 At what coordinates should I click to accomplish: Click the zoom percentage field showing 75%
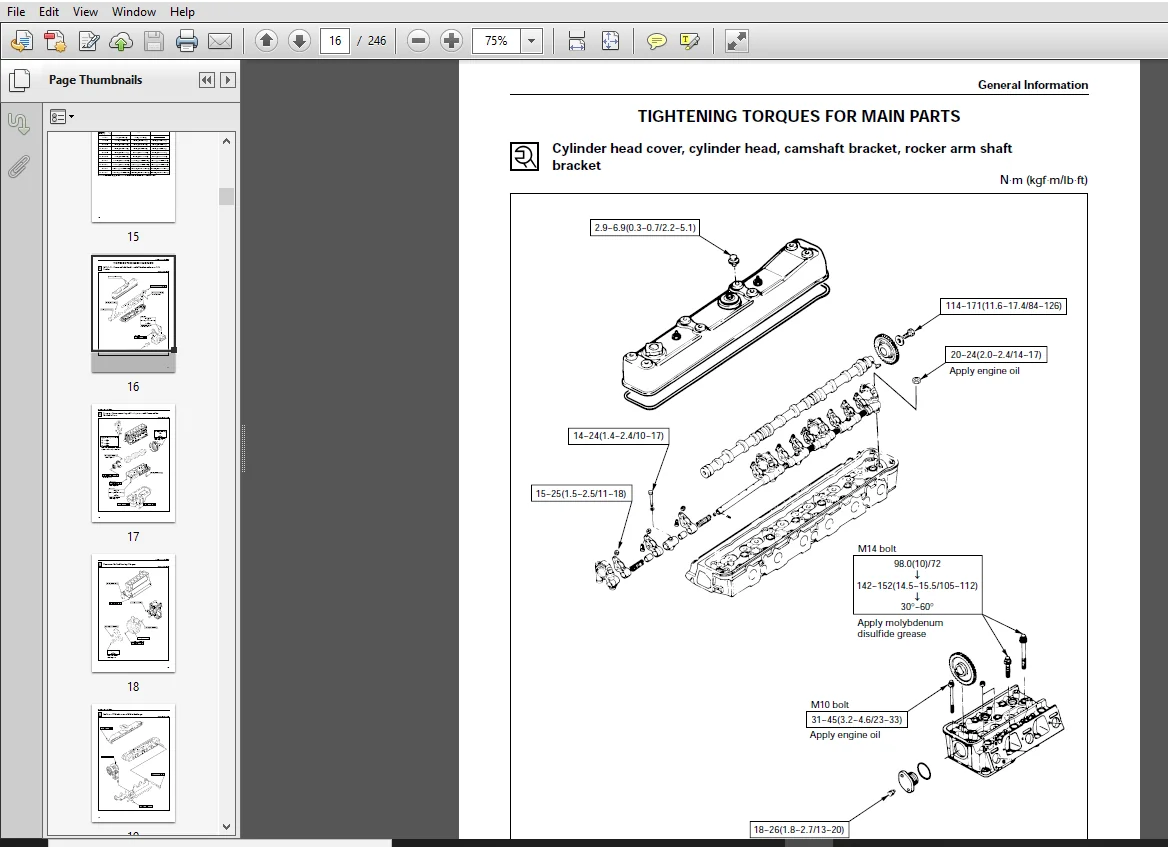click(496, 41)
